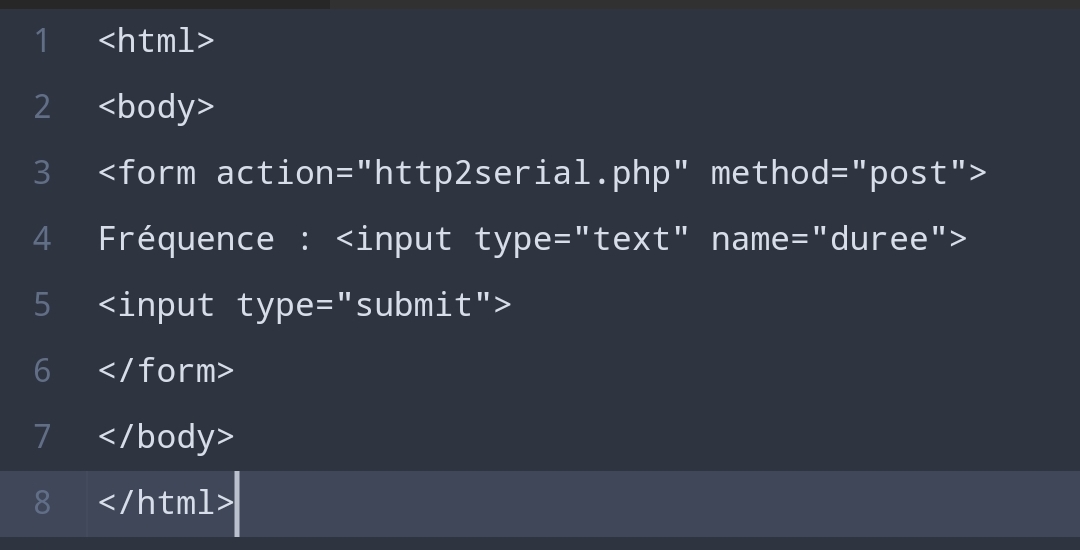The image size is (1080, 550).
Task: Select line number 3 in gutter
Action: 42,173
